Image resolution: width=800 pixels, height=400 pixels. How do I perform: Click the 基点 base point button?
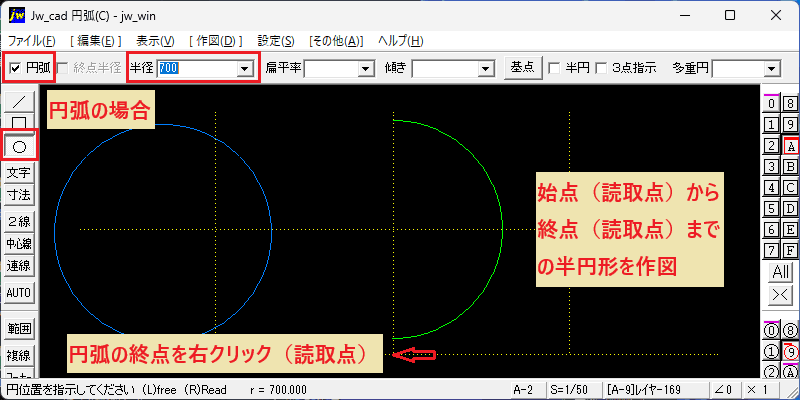(522, 67)
